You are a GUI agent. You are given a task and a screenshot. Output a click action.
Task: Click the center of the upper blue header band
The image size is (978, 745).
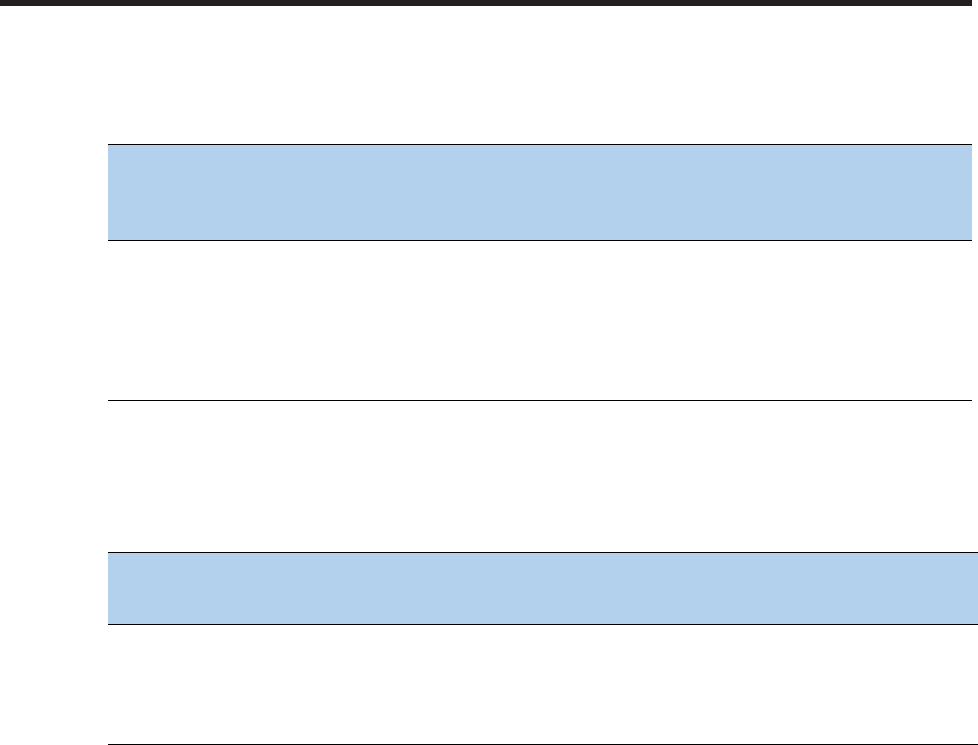click(x=539, y=192)
